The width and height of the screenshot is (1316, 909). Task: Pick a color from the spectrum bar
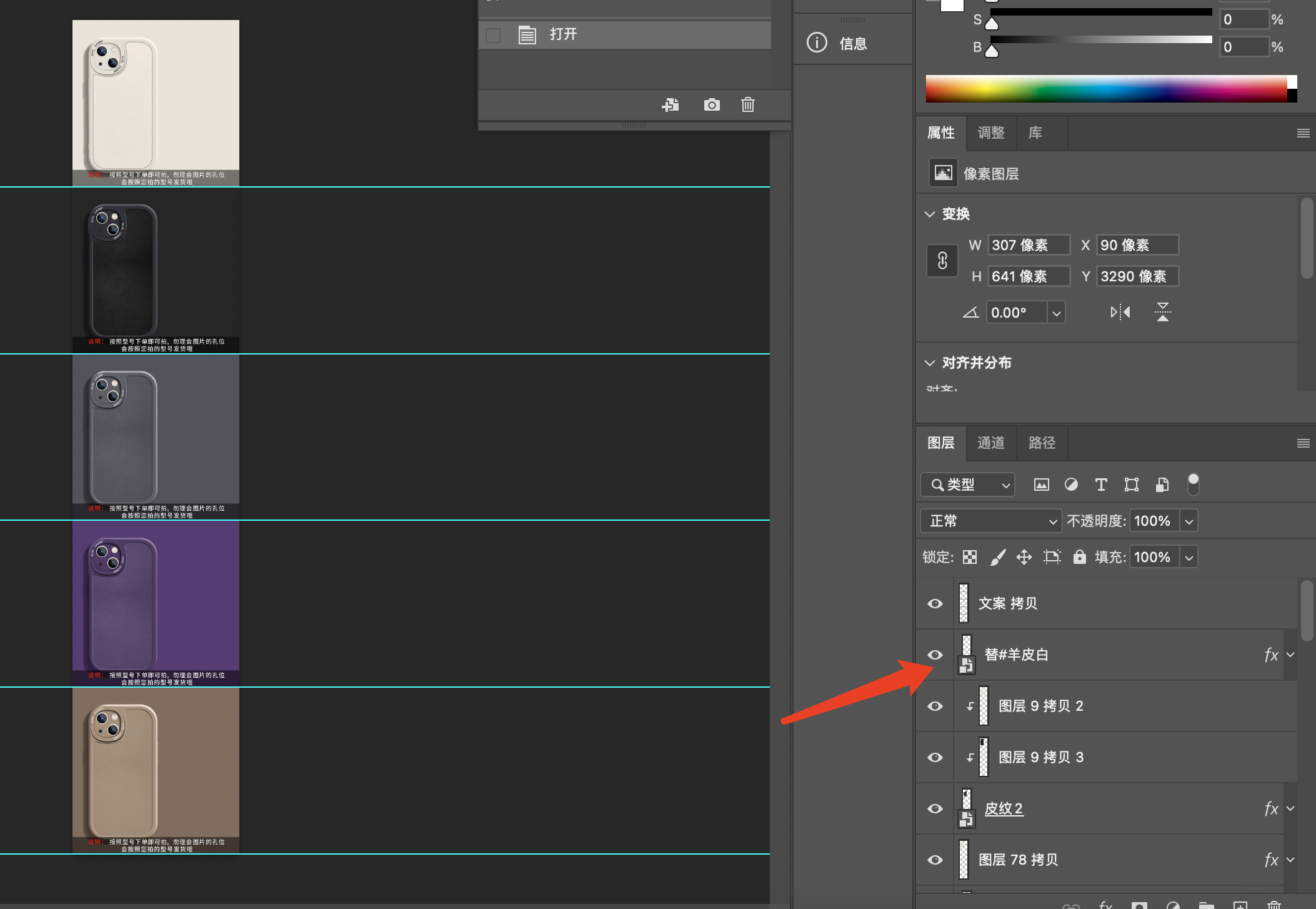(1106, 89)
